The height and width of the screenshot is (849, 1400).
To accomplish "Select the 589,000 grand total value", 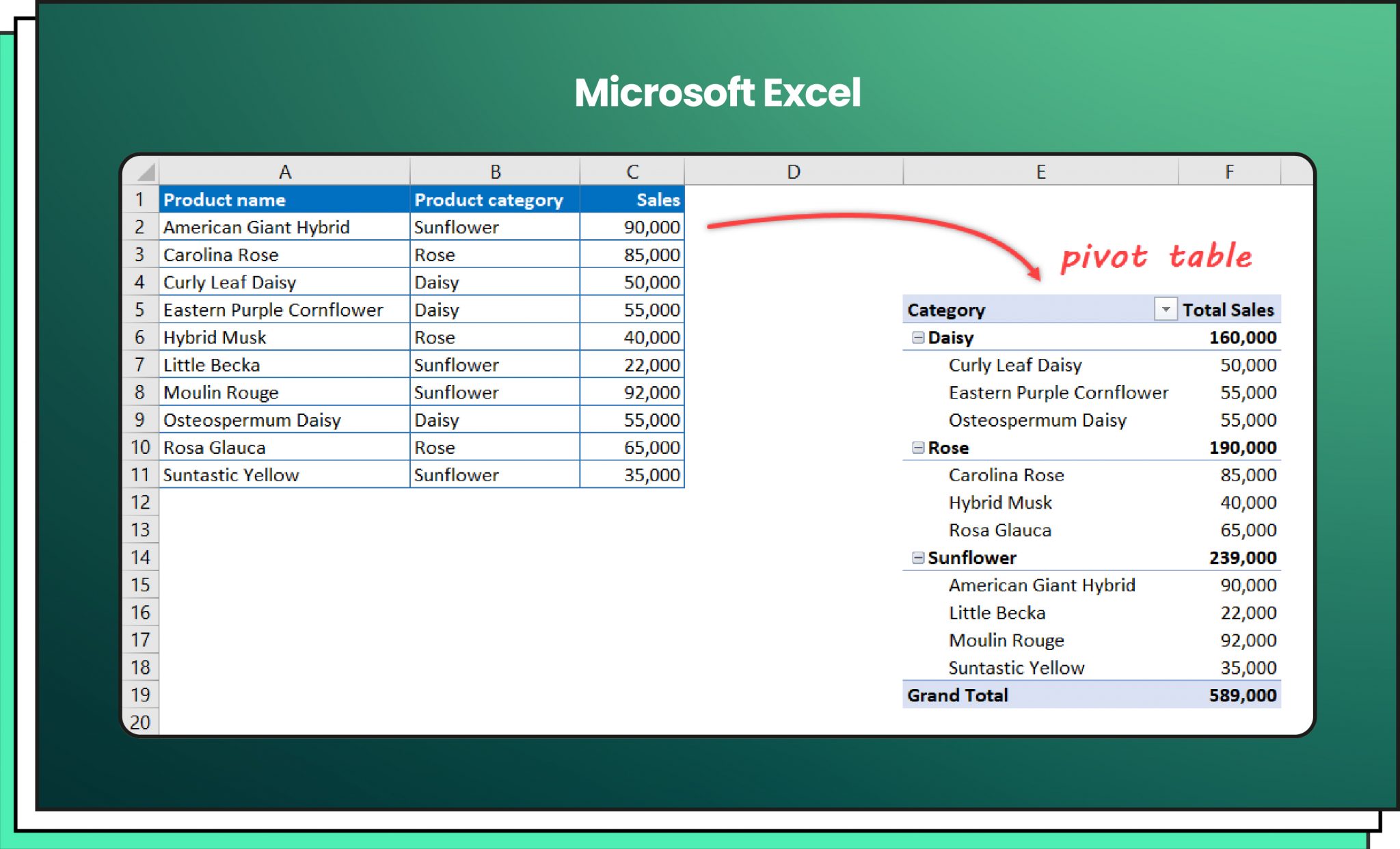I will (1241, 695).
